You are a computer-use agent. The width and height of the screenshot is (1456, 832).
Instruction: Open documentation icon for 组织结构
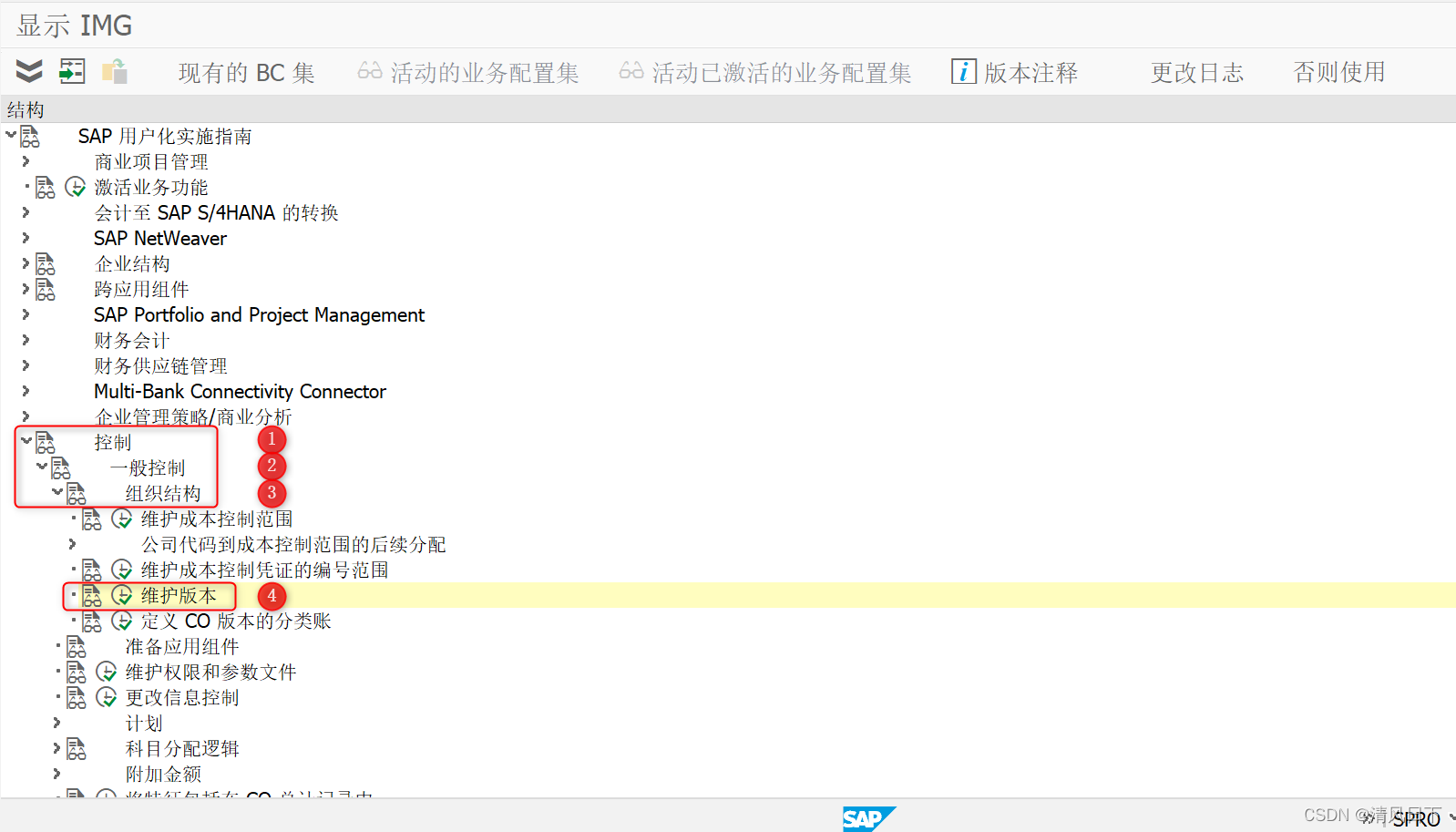click(x=77, y=494)
